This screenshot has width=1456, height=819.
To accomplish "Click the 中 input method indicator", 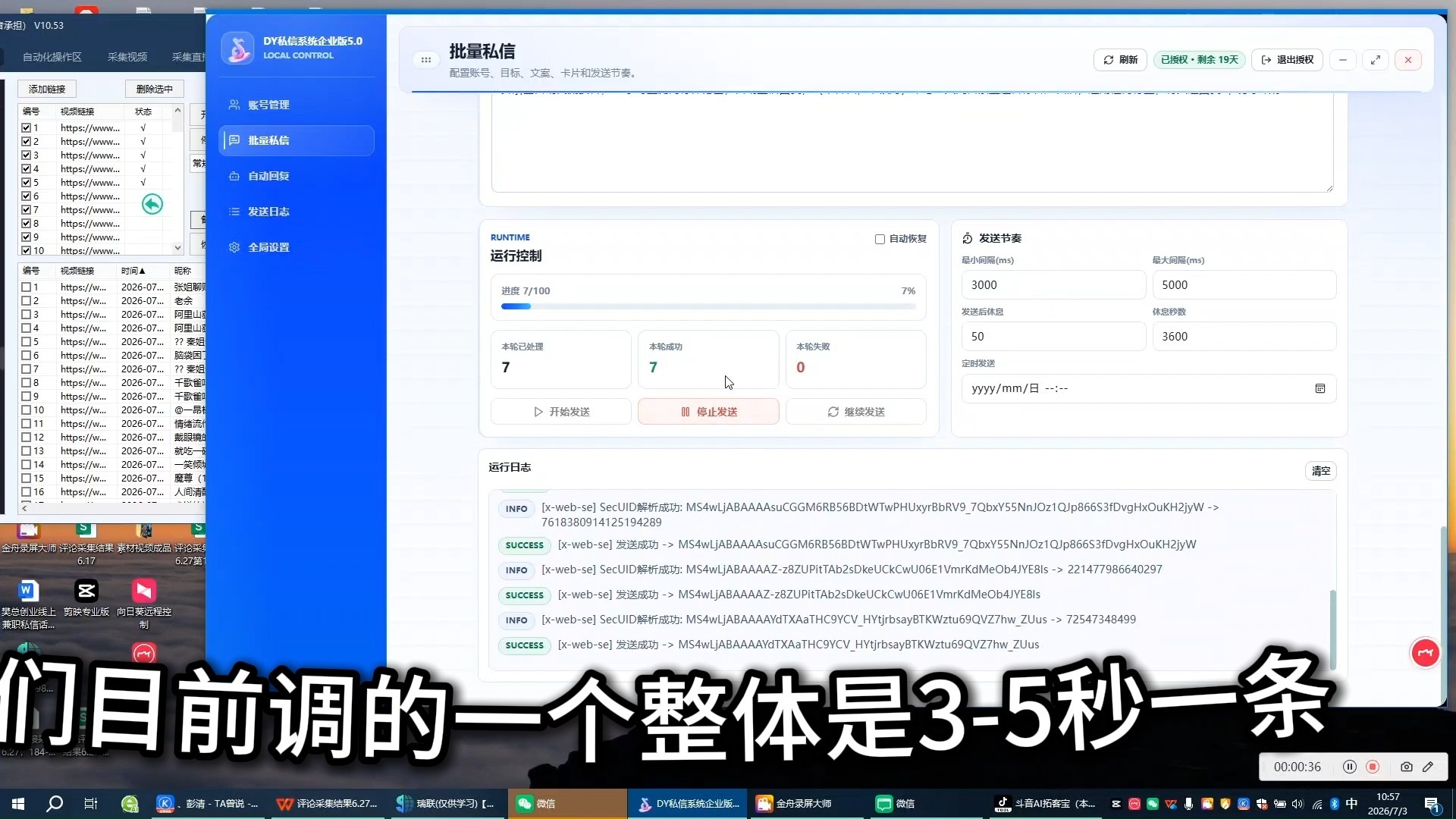I will coord(1351,804).
